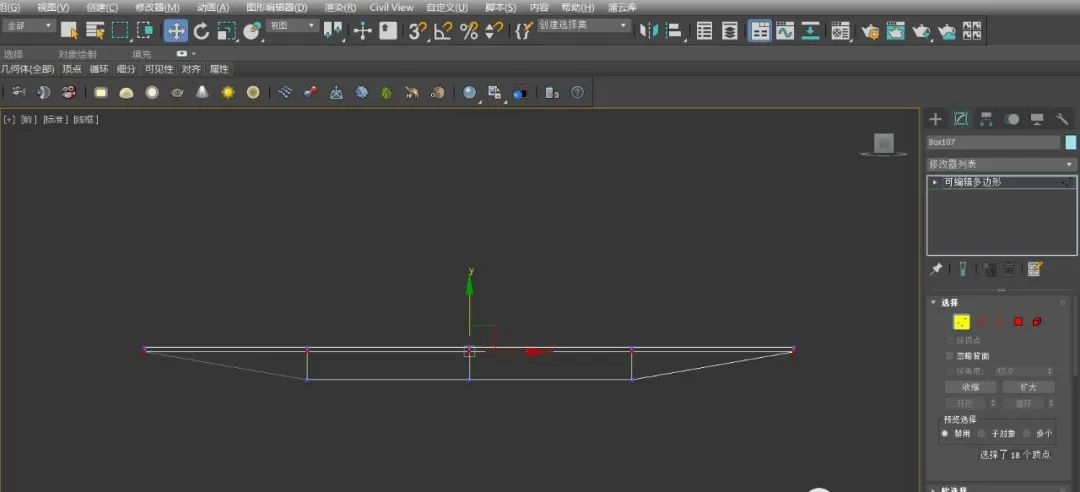This screenshot has height=492, width=1080.
Task: Select the Select Object tool
Action: (x=70, y=30)
